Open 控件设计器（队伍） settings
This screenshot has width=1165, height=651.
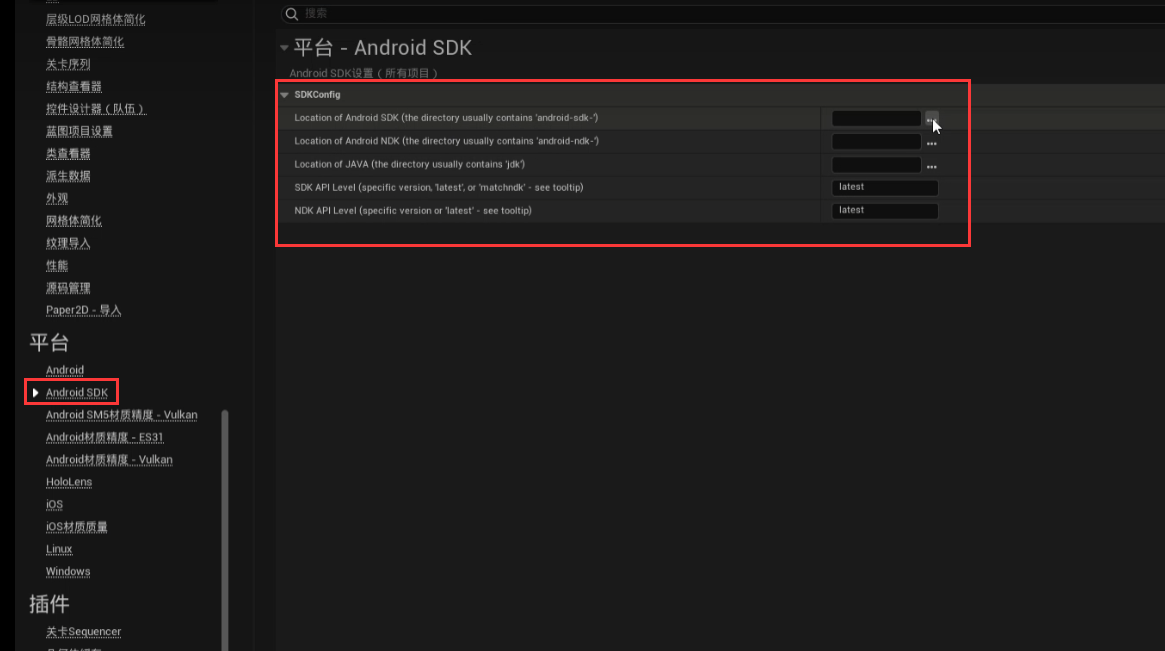tap(96, 108)
